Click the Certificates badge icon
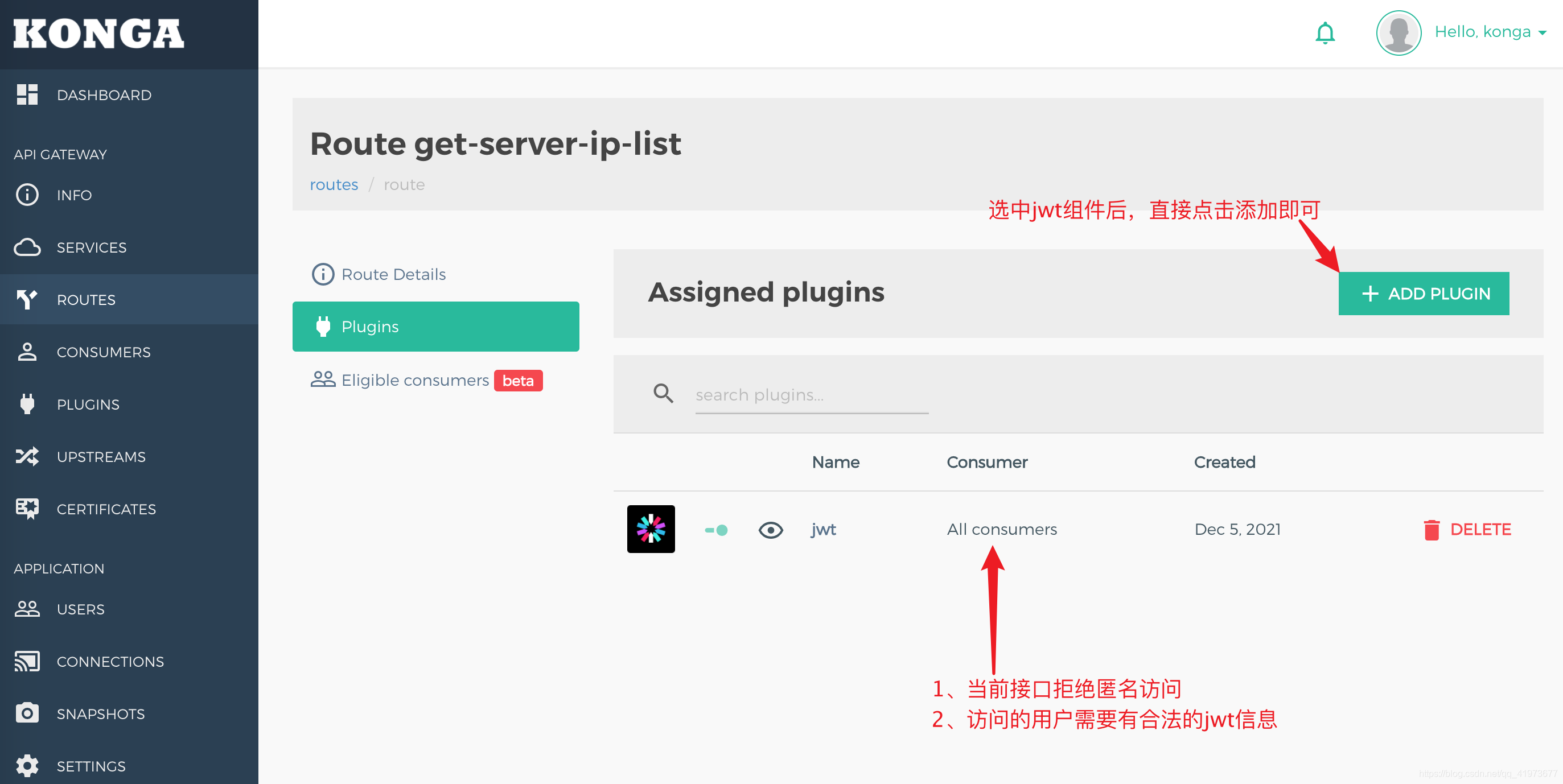1563x784 pixels. coord(27,509)
